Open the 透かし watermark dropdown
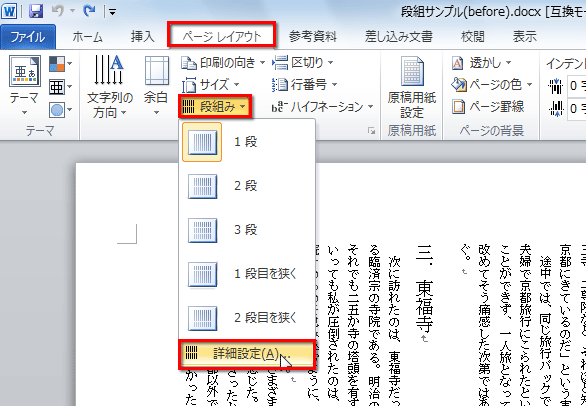This screenshot has height=406, width=586. 481,63
